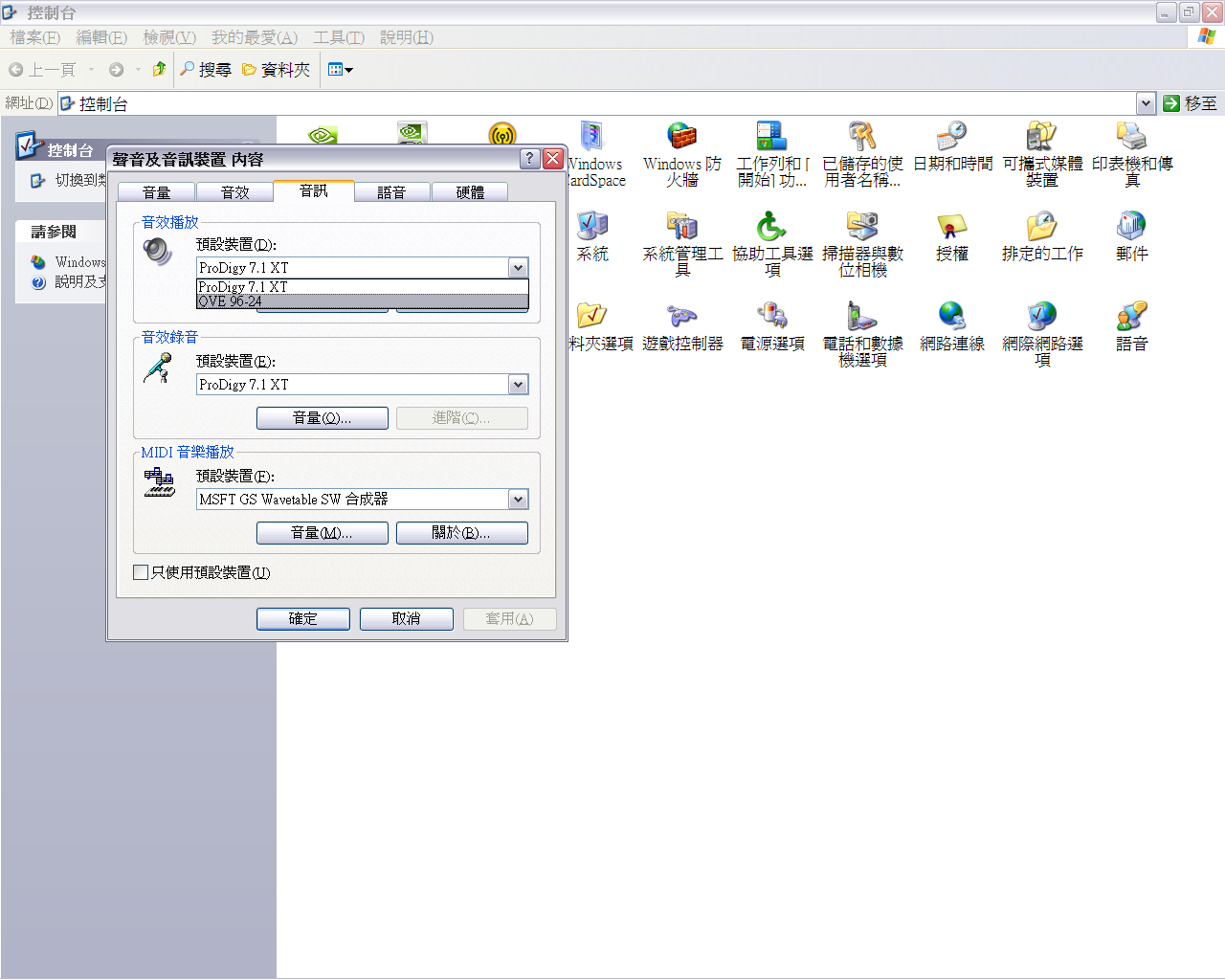1225x980 pixels.
Task: Open the 已儲存的使用者名稱 icon
Action: coord(862,153)
